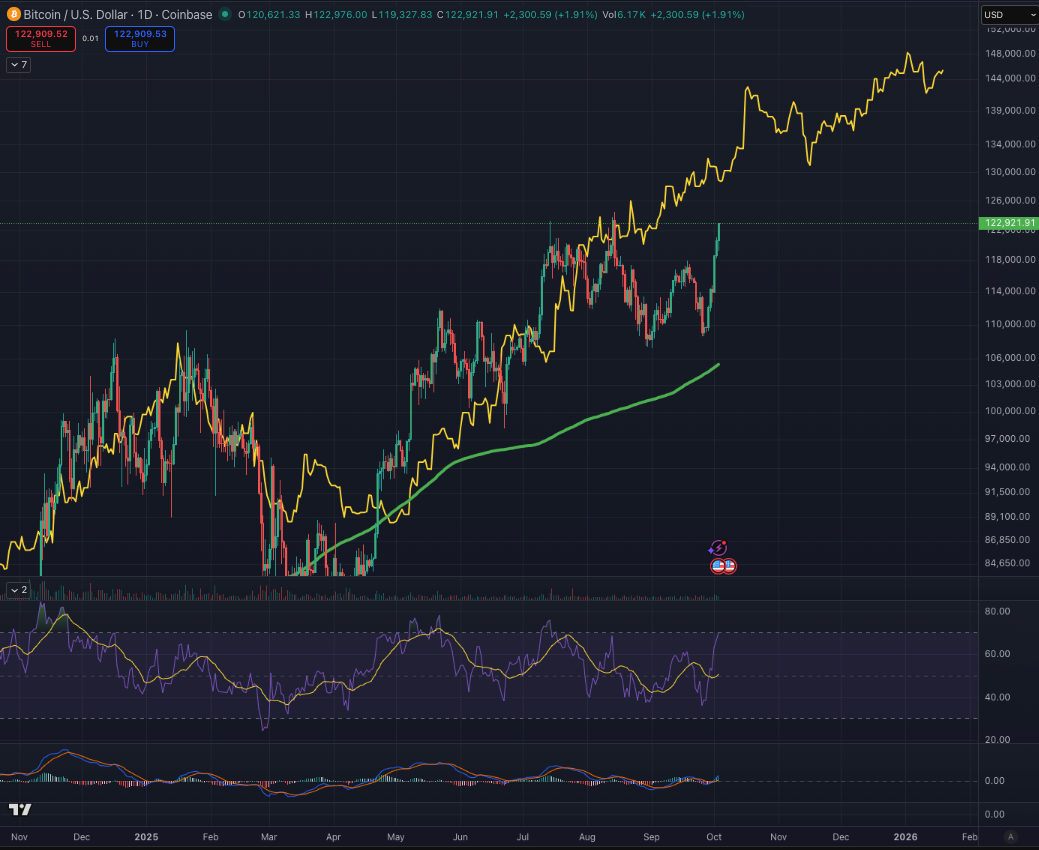Click the green market status dot

[x=225, y=14]
